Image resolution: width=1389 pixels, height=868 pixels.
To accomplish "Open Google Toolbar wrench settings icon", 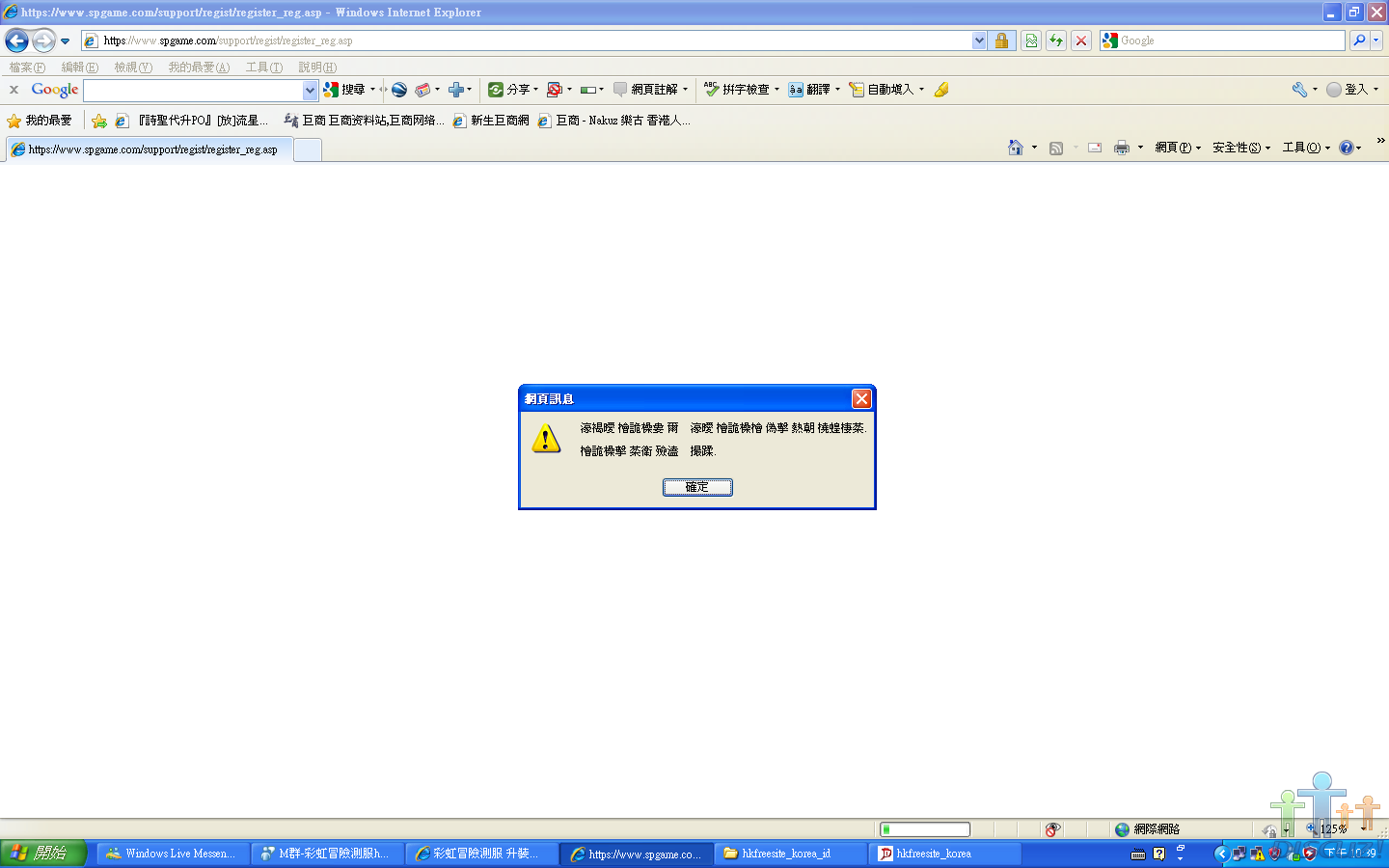I will (1299, 90).
